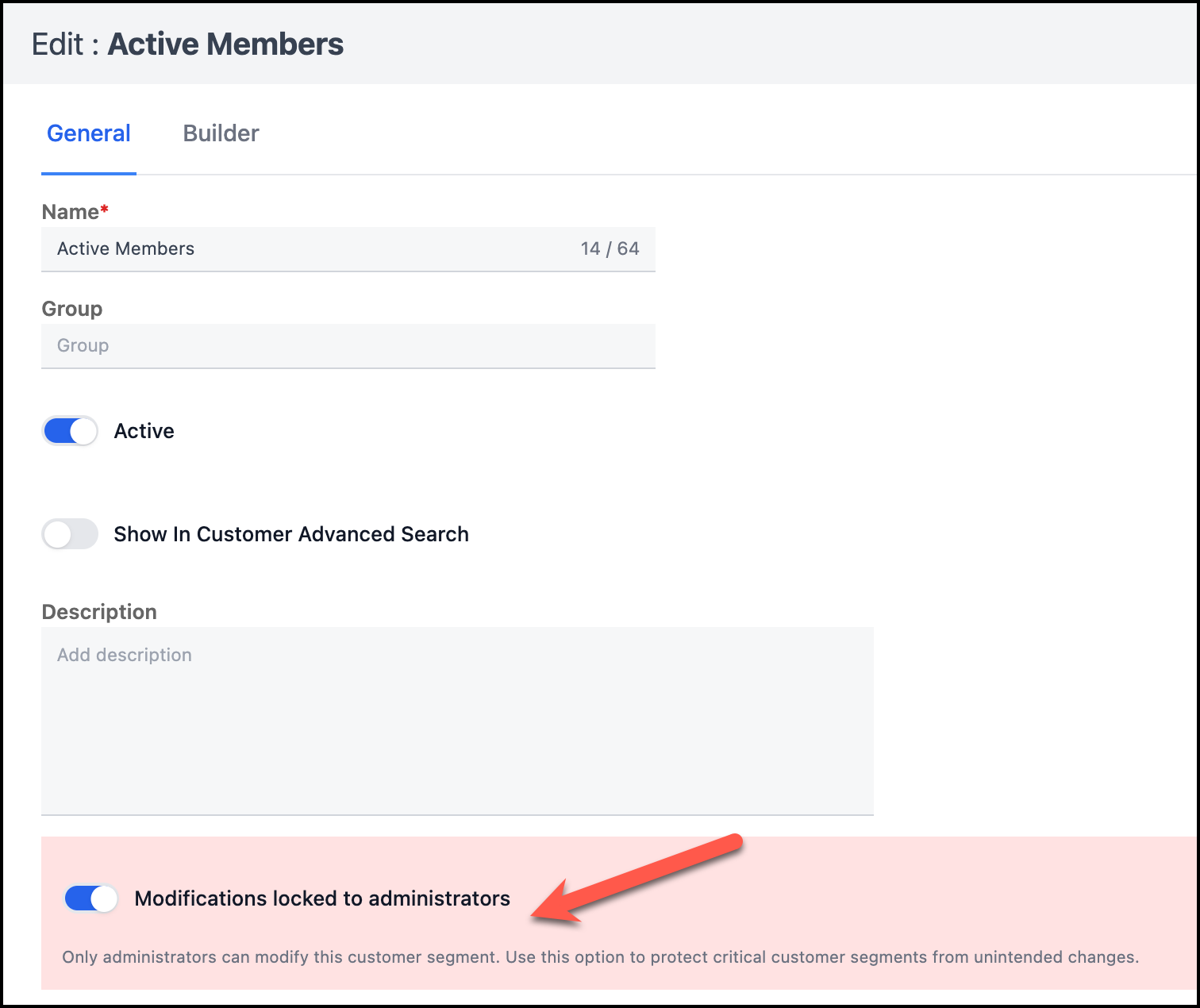
Task: Select the General tab
Action: pyautogui.click(x=89, y=133)
